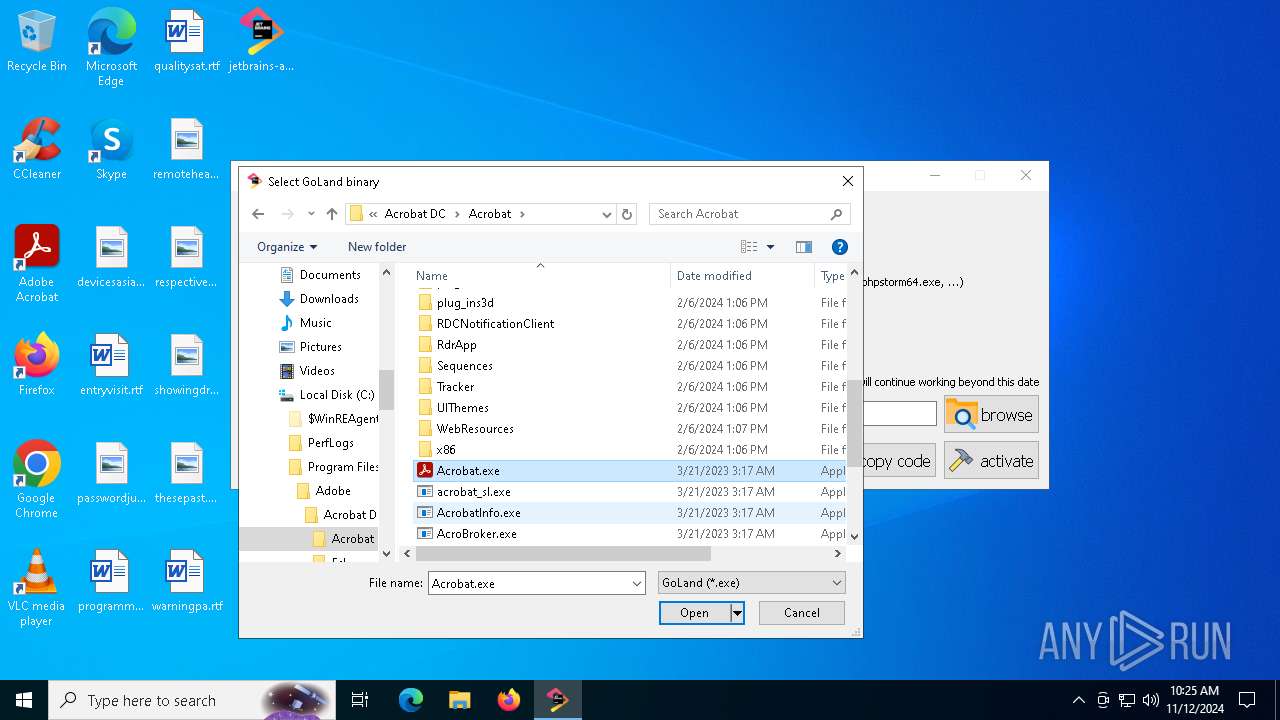The image size is (1280, 720).
Task: Go up one folder level arrow
Action: (332, 214)
